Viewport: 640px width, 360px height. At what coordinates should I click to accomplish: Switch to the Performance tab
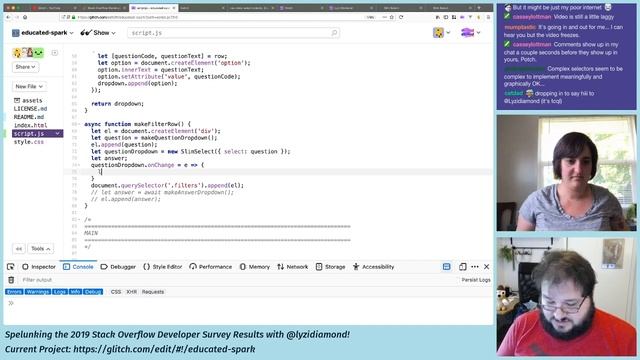(x=211, y=267)
